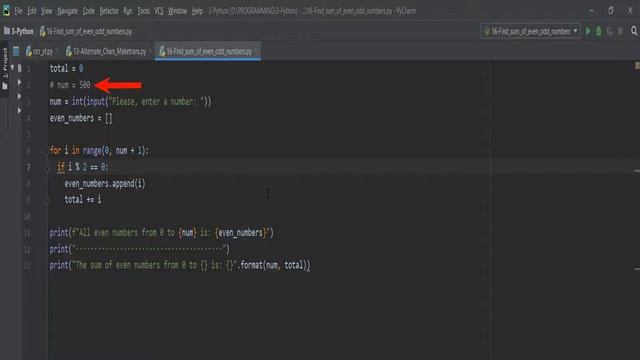Switch to the ocr_yt.py tab
This screenshot has width=640, height=360.
(39, 51)
